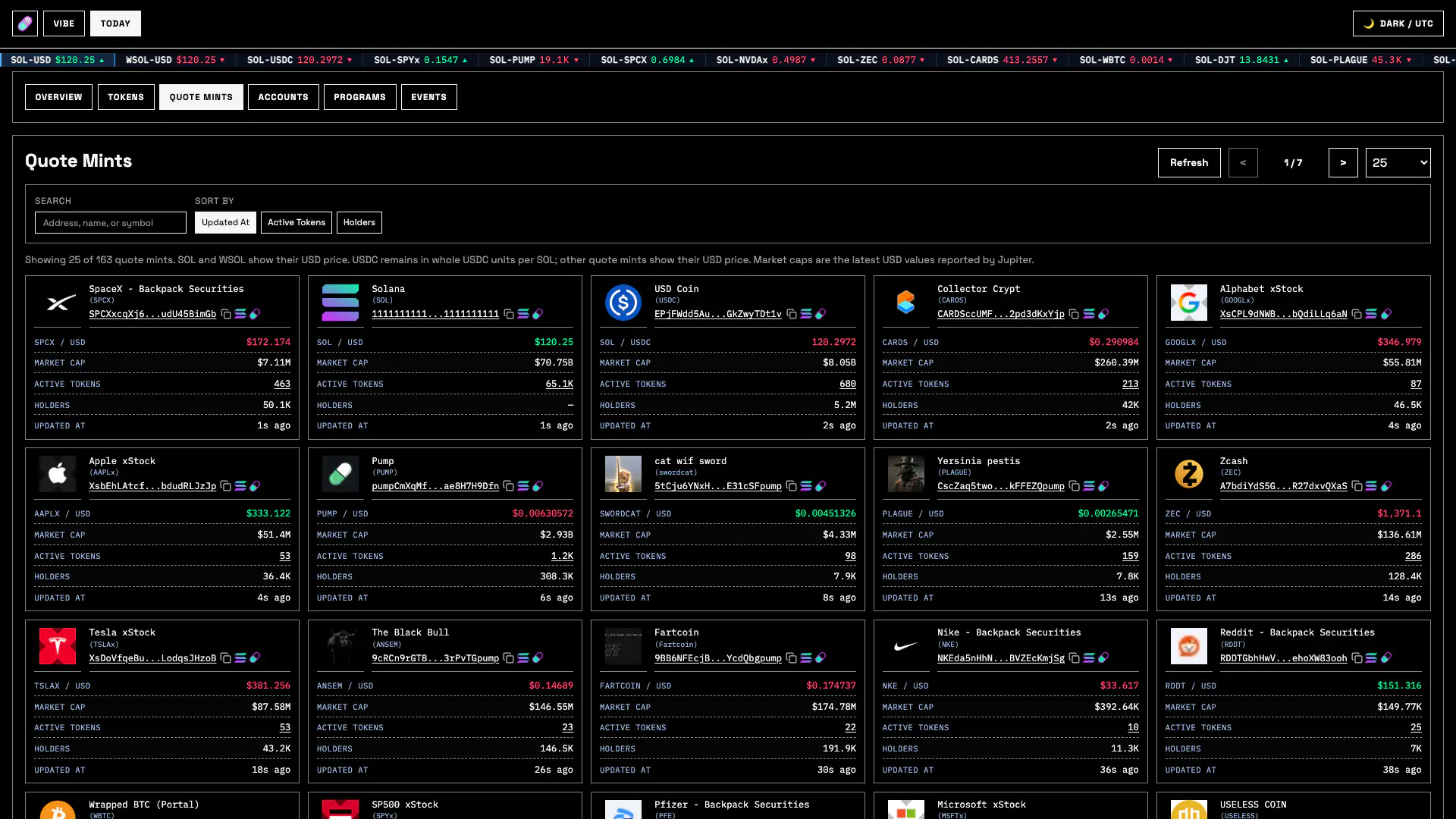This screenshot has width=1456, height=819.
Task: Open the ACCOUNTS tab
Action: coord(284,97)
